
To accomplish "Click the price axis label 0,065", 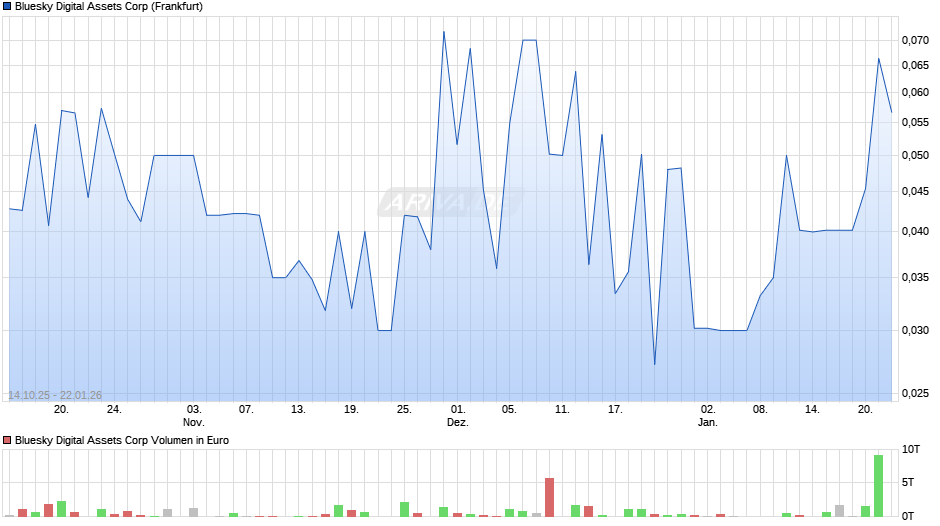I will pos(915,65).
